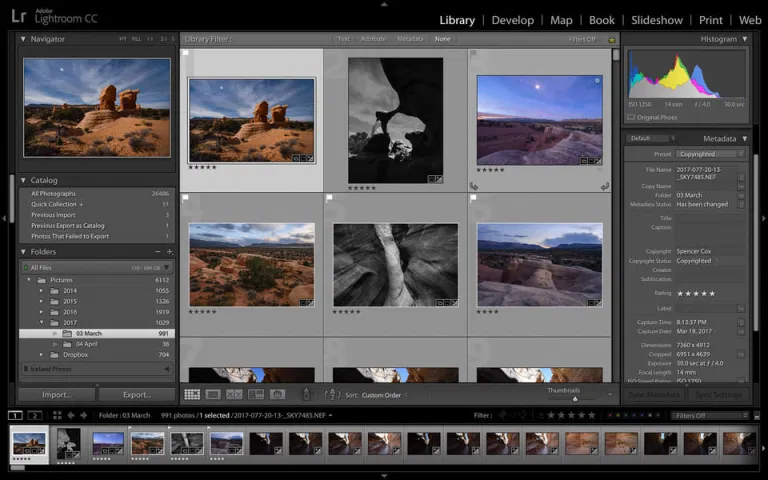Toggle the filmstrip filter switch
The image size is (768, 480).
(757, 415)
